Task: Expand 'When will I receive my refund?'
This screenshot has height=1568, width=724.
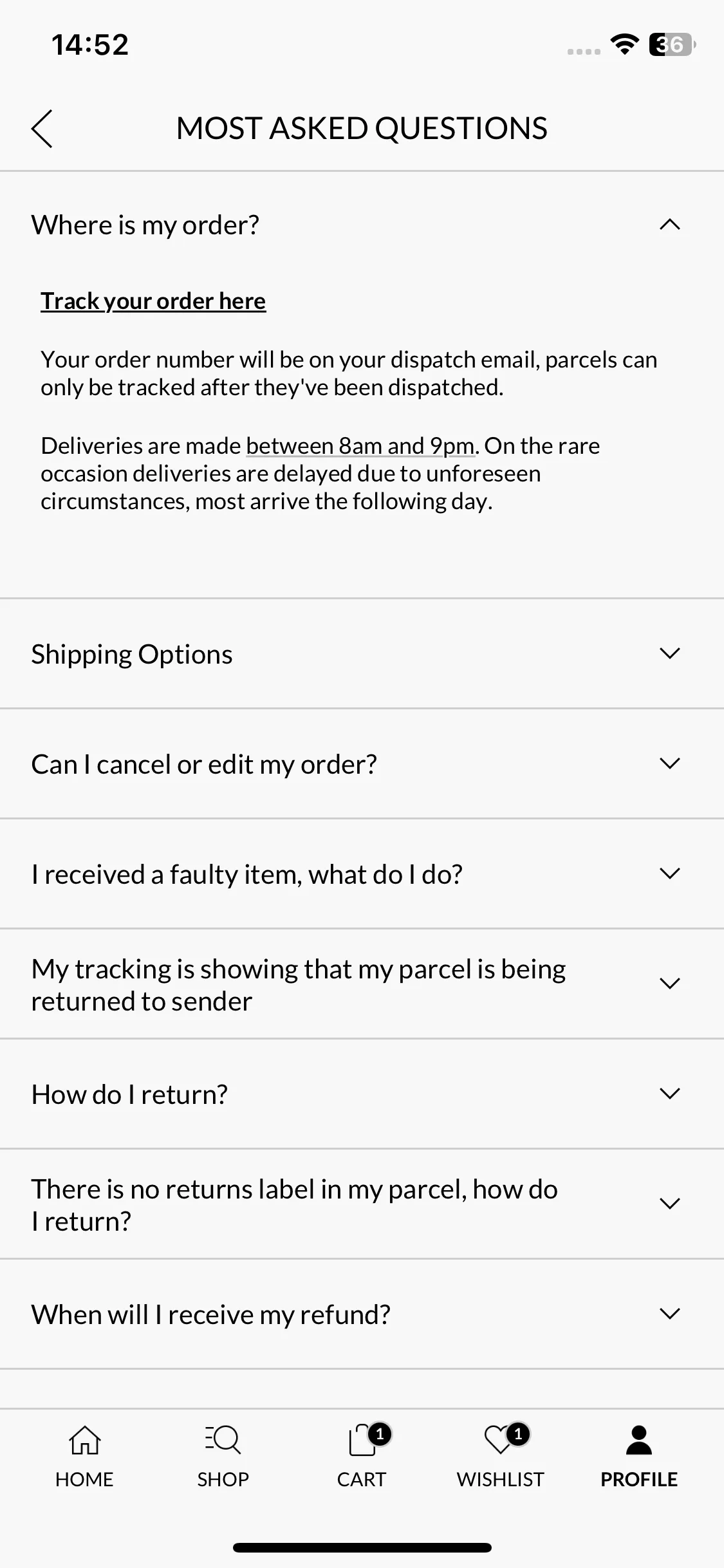Action: tap(362, 1314)
